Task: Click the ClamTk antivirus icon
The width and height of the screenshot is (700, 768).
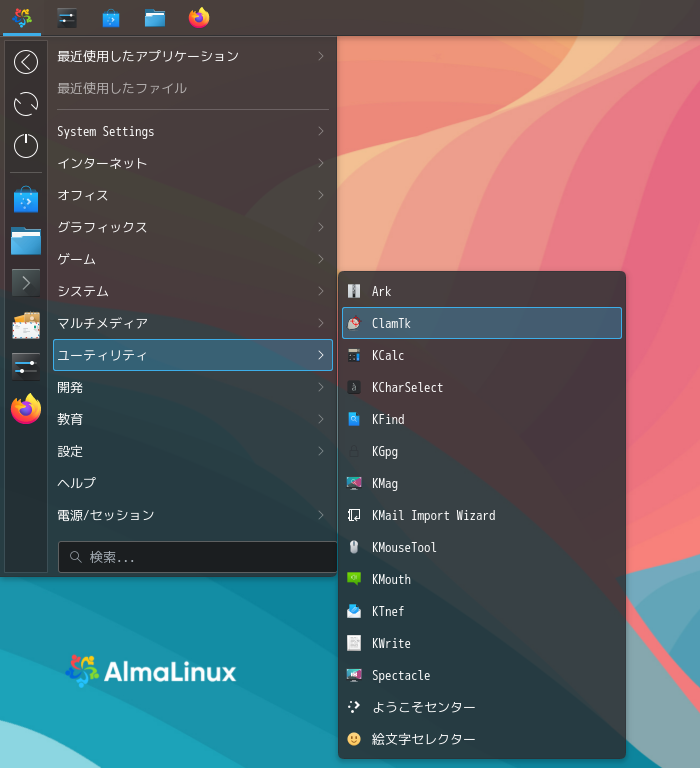Action: [354, 323]
